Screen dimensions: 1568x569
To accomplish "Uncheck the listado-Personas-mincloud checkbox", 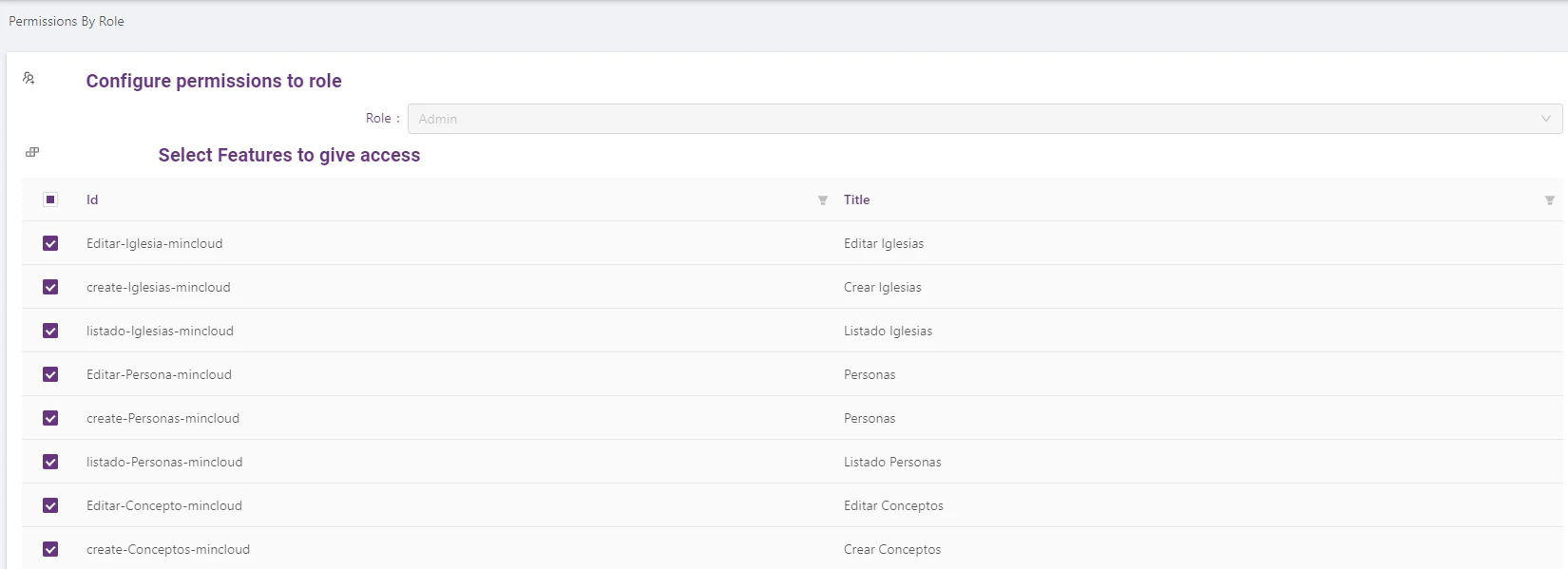I will click(x=50, y=462).
